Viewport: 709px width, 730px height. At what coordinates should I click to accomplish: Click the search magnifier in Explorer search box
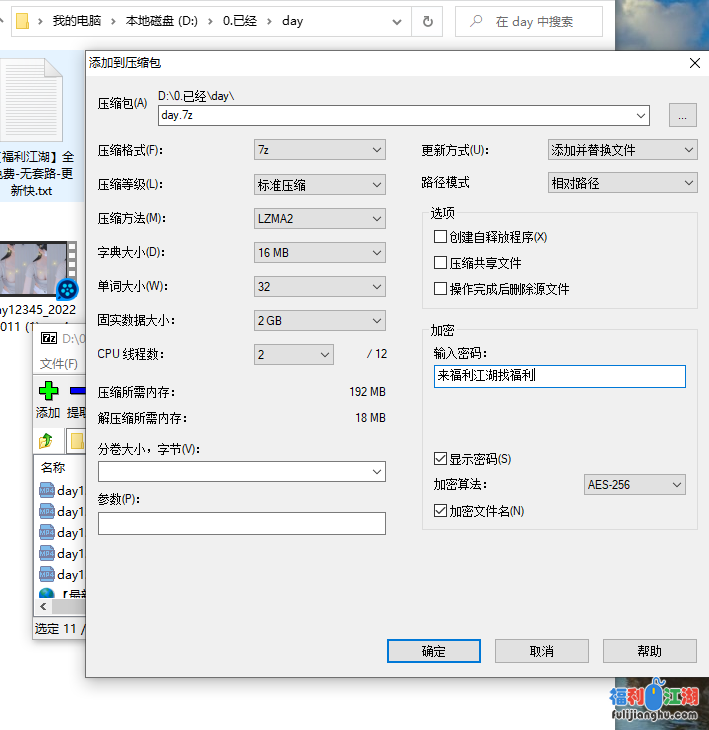click(476, 21)
